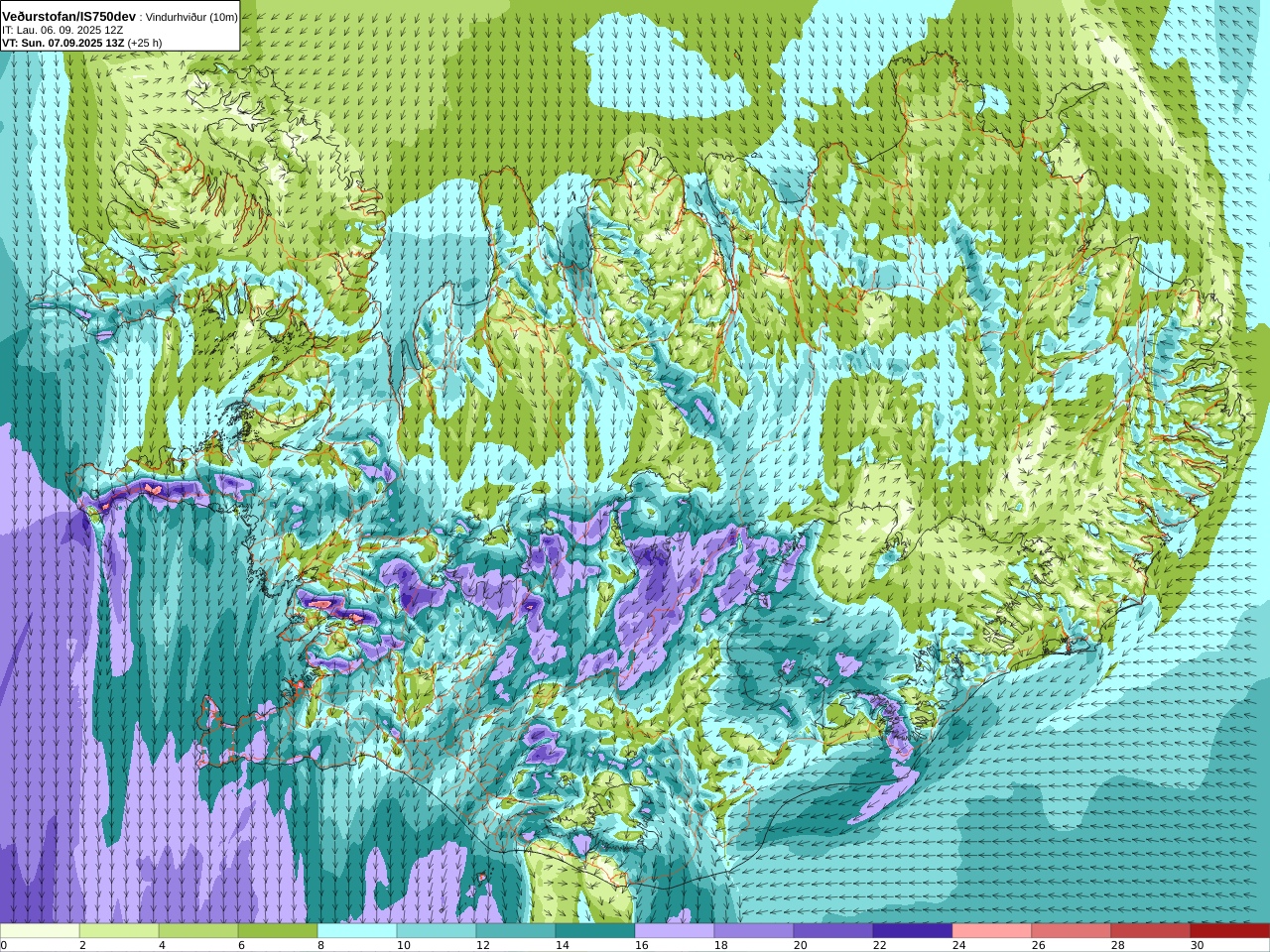The height and width of the screenshot is (952, 1270).
Task: Pick the medium teal 12–14 legend swatch
Action: 516,931
